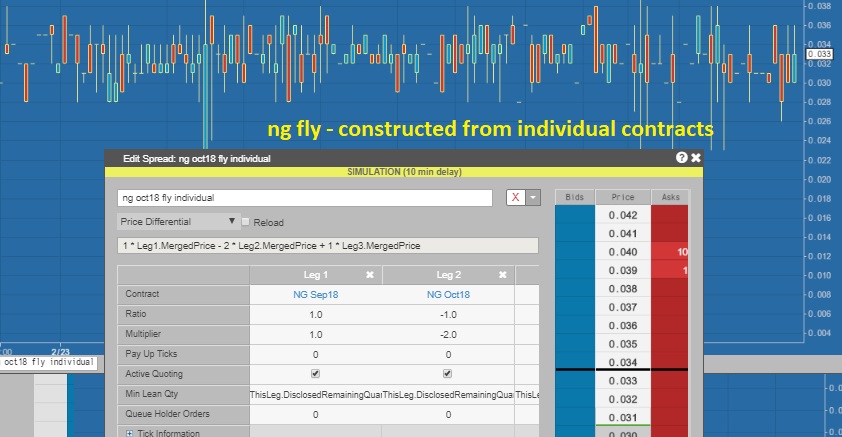This screenshot has height=437, width=842.
Task: Toggle Active Quoting for Leg 1
Action: pyautogui.click(x=315, y=373)
